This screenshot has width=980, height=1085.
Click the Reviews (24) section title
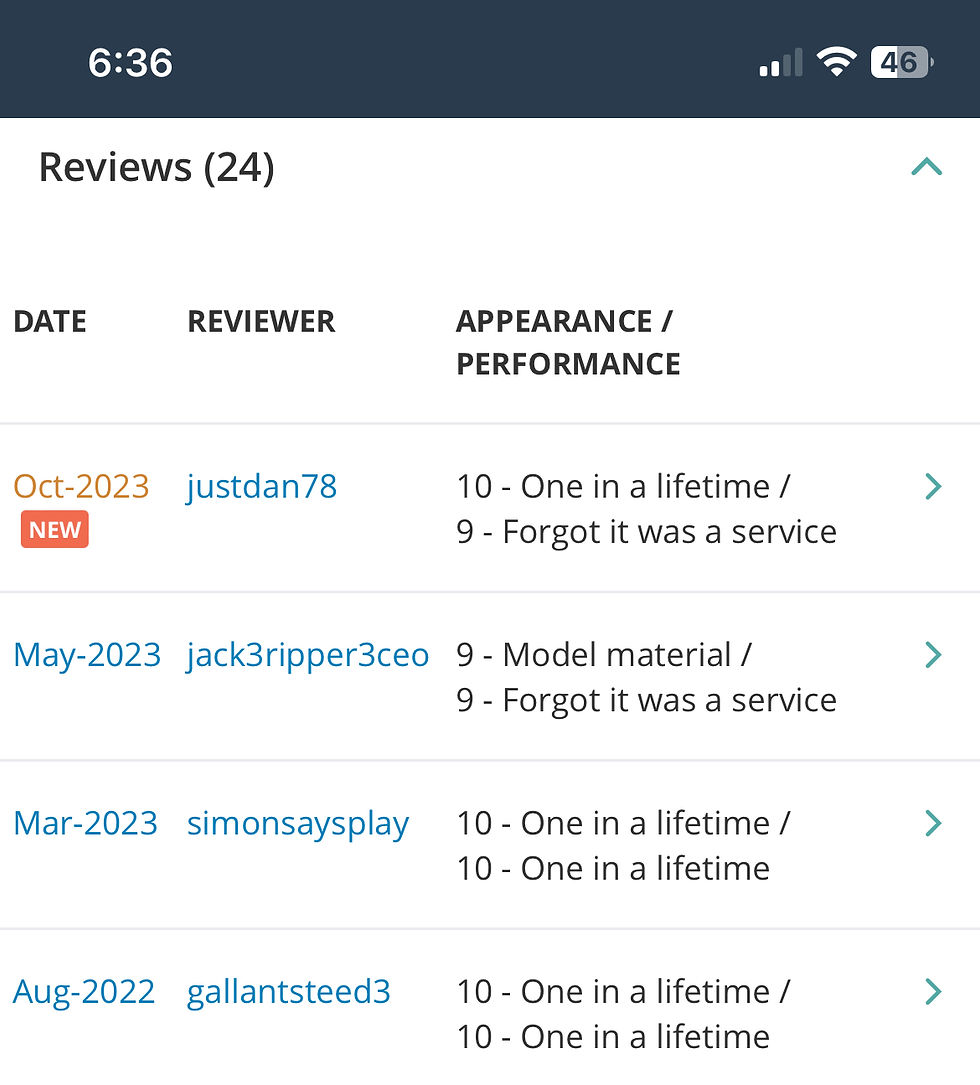(156, 167)
